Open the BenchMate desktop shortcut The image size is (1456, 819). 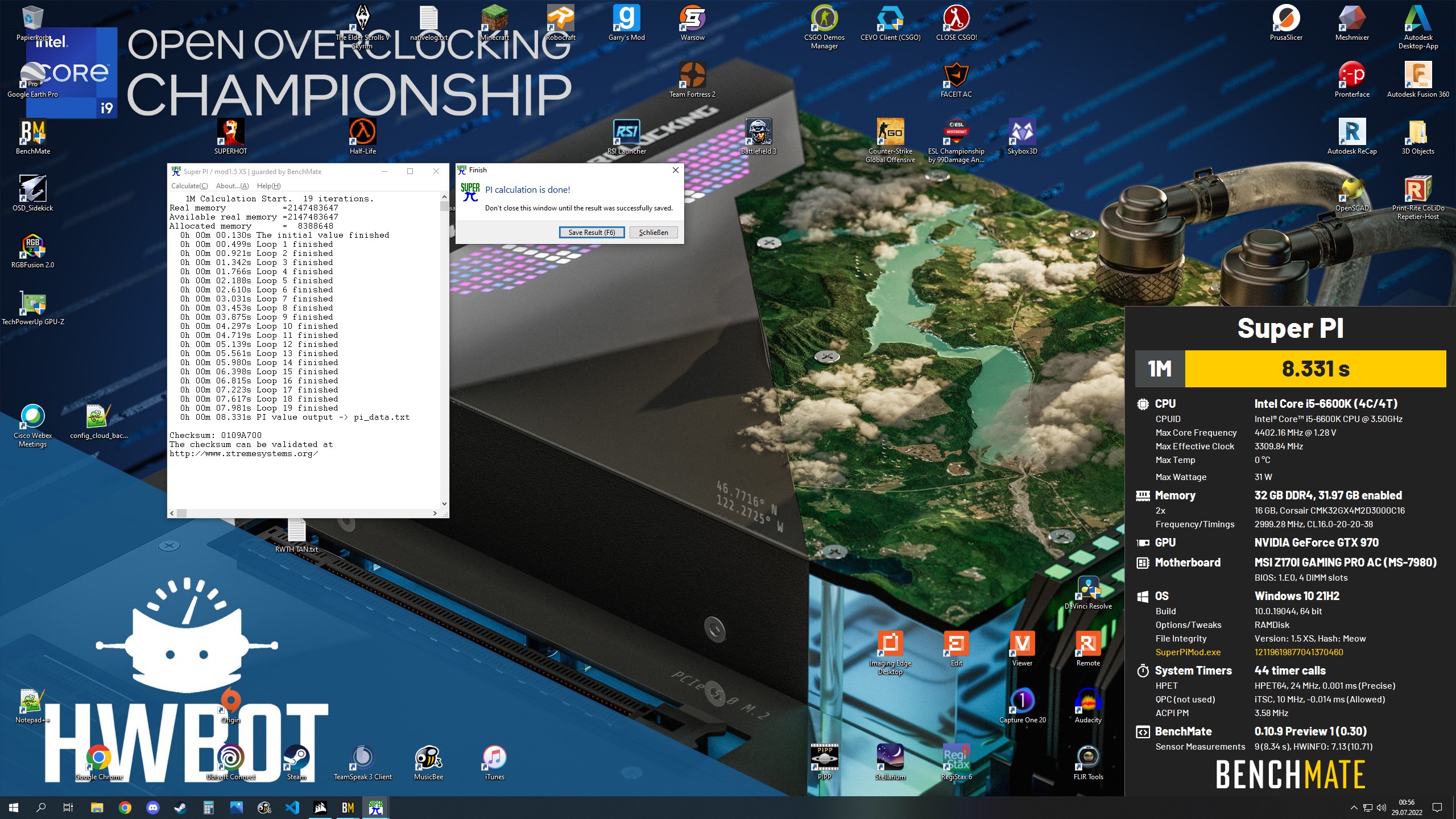33,137
